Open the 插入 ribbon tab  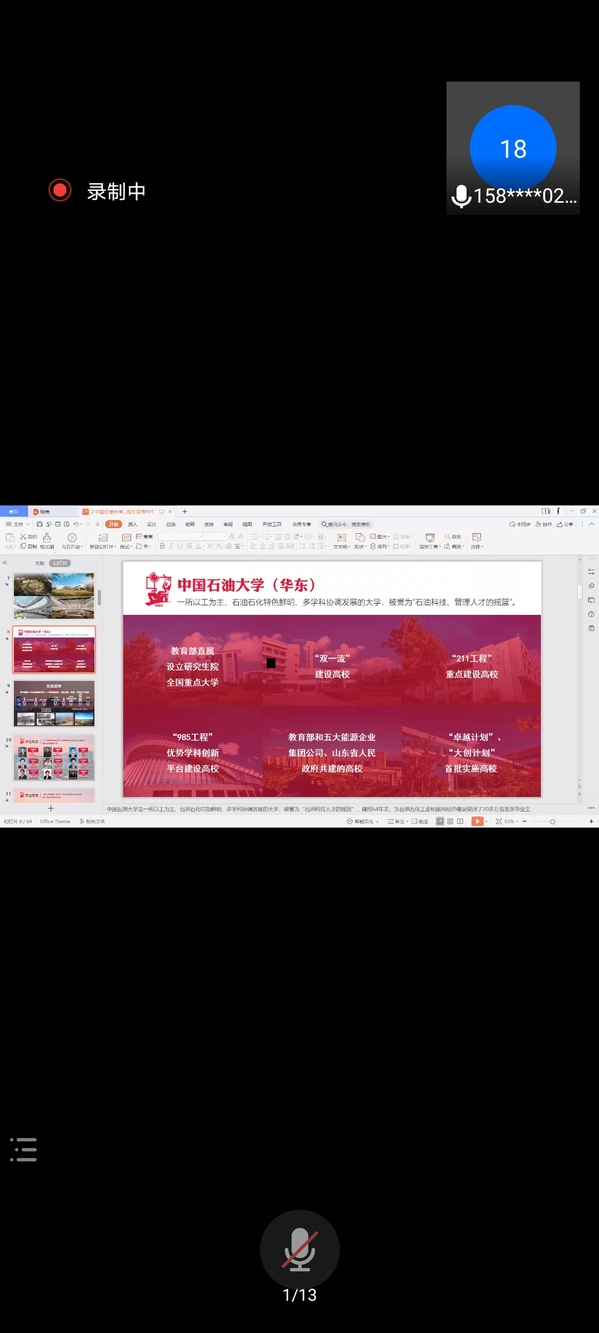pyautogui.click(x=133, y=524)
